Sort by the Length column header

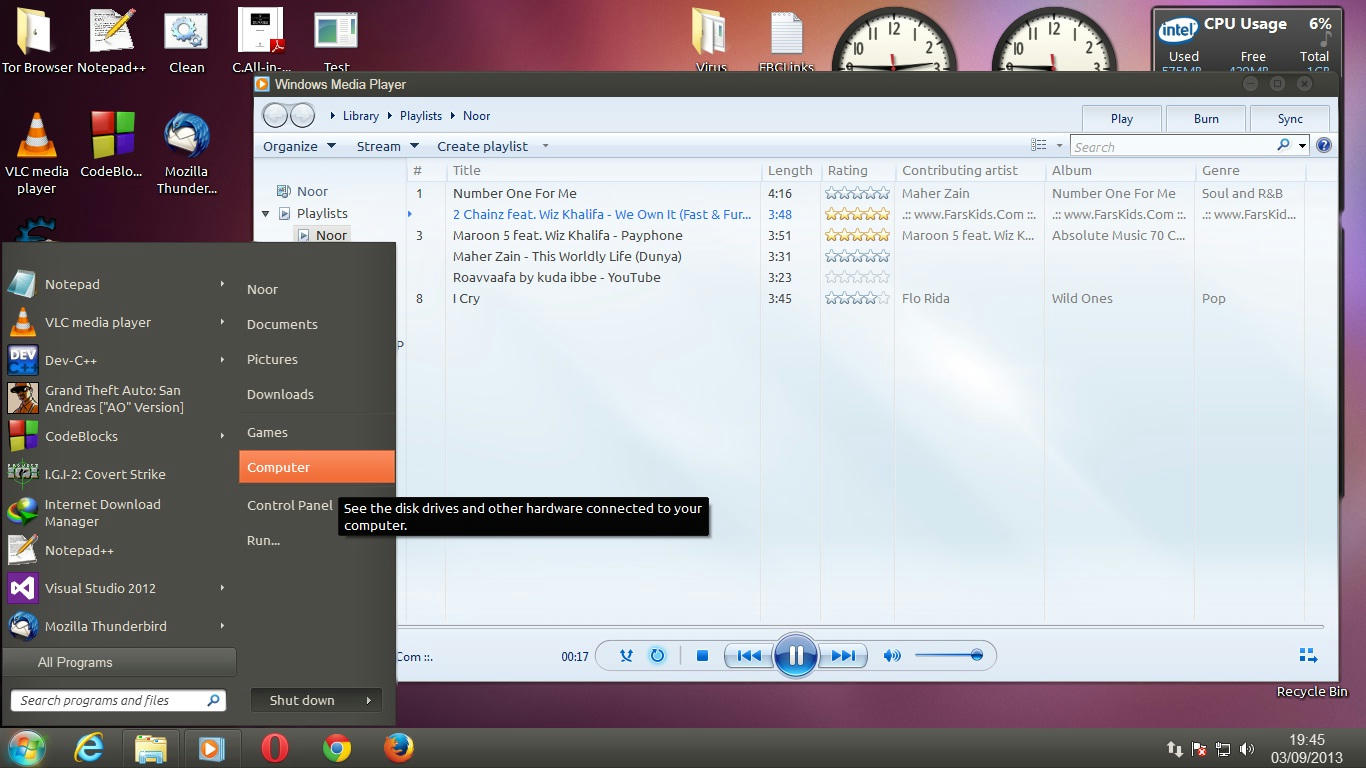point(790,170)
